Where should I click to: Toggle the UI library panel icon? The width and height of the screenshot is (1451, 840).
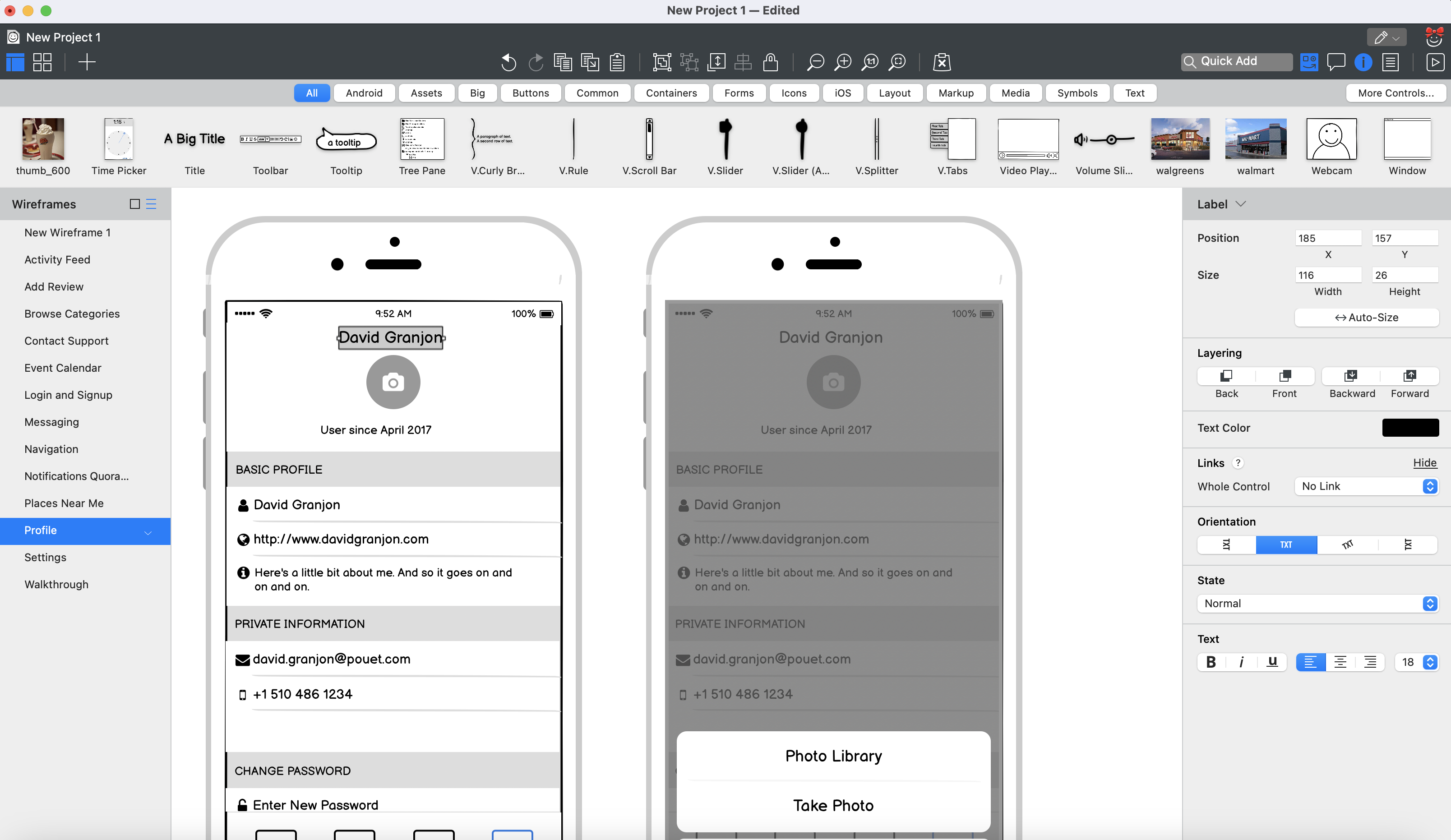(x=1309, y=62)
